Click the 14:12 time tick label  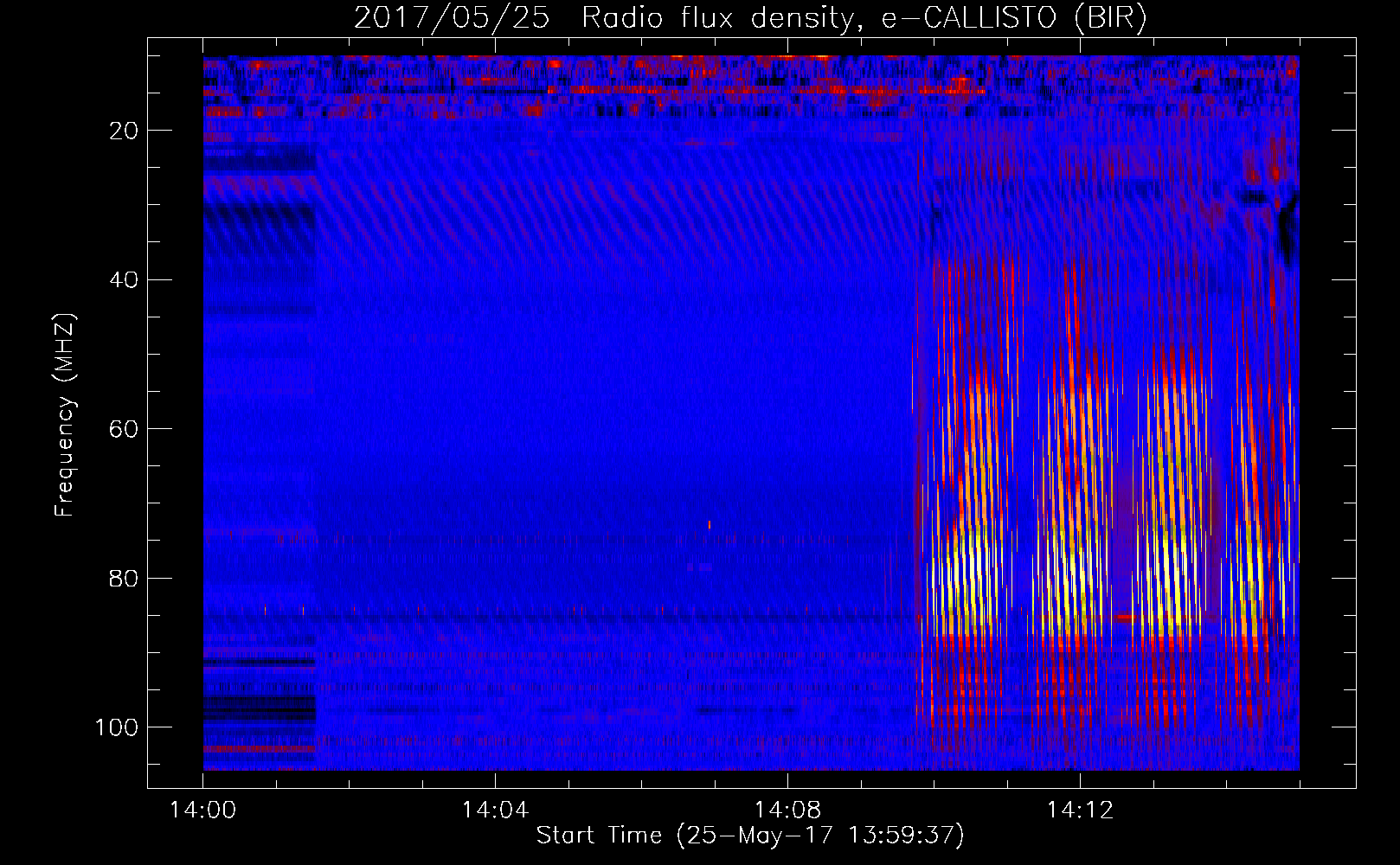click(x=1080, y=810)
